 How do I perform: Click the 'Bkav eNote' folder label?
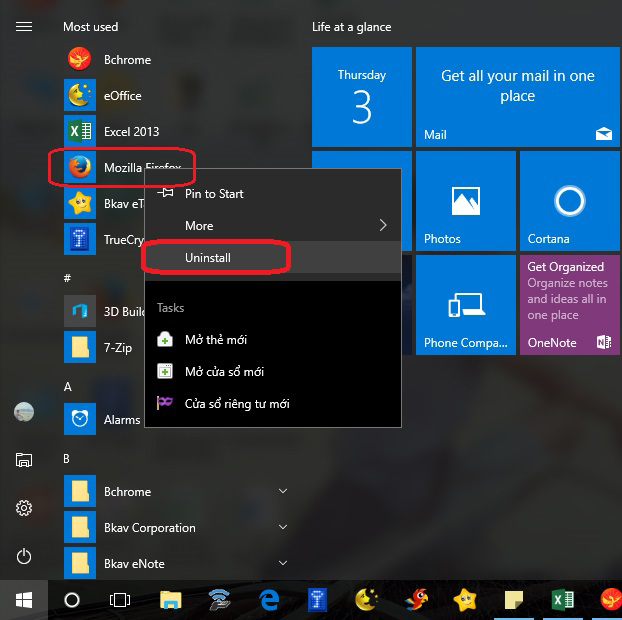[134, 564]
